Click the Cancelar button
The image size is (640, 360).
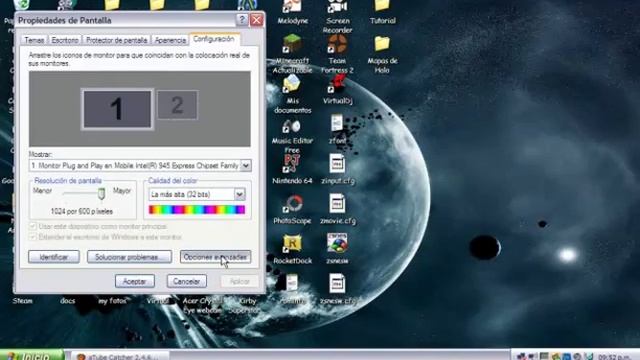[187, 281]
